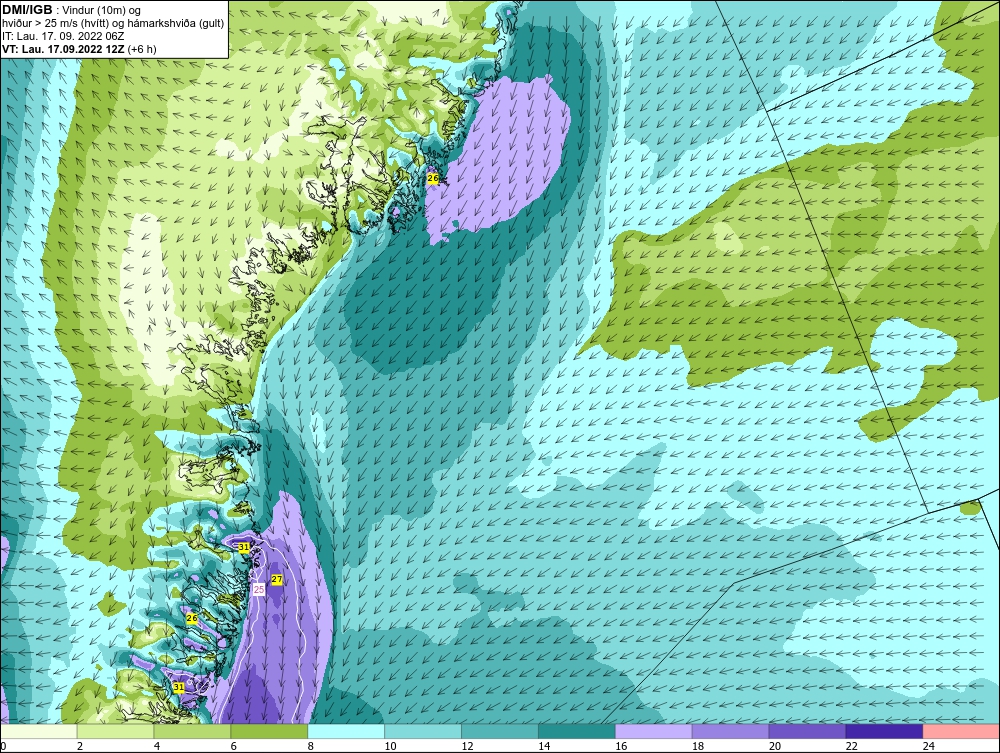Click the 0–2 m/s pale yellow legend swatch
The height and width of the screenshot is (753, 1000).
[39, 731]
